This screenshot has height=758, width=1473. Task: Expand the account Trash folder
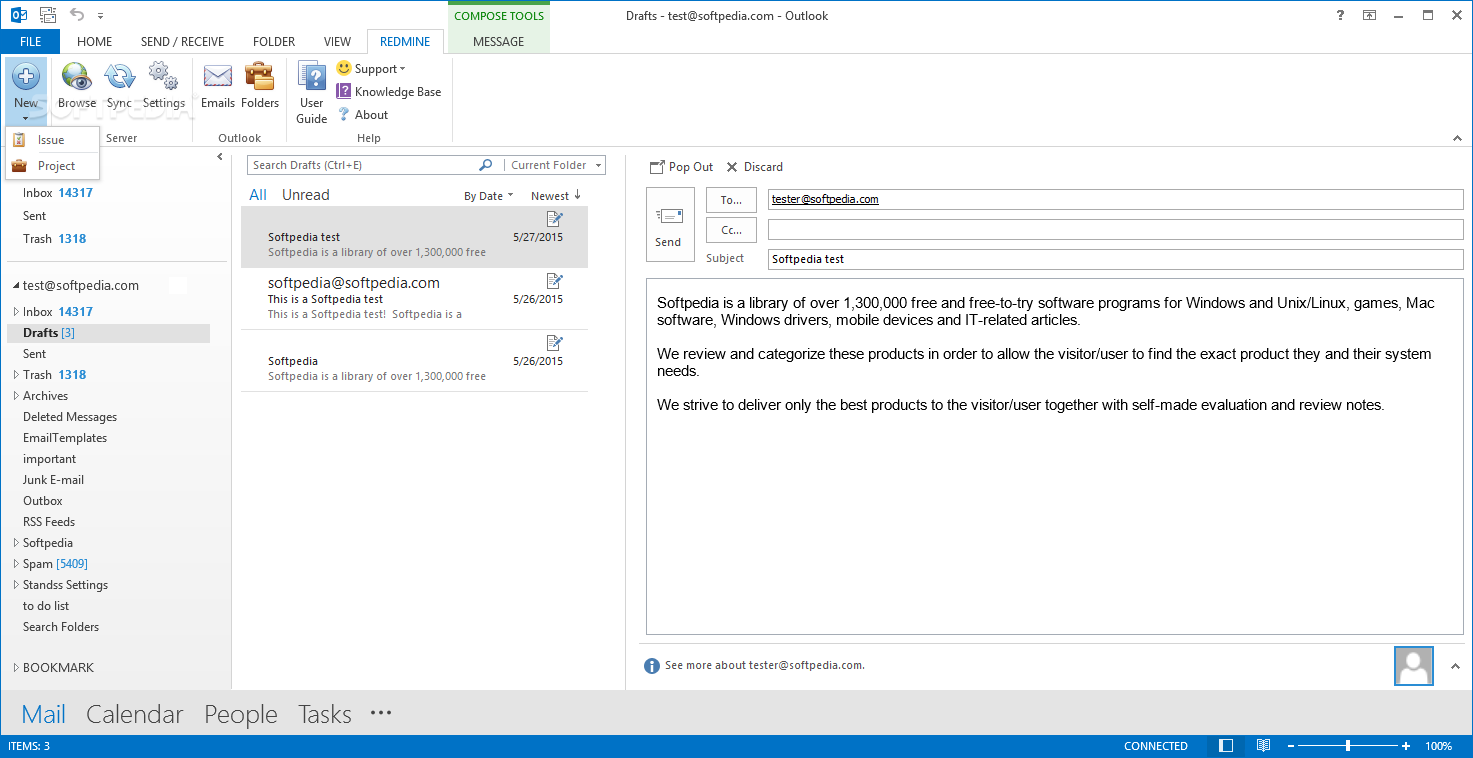16,375
